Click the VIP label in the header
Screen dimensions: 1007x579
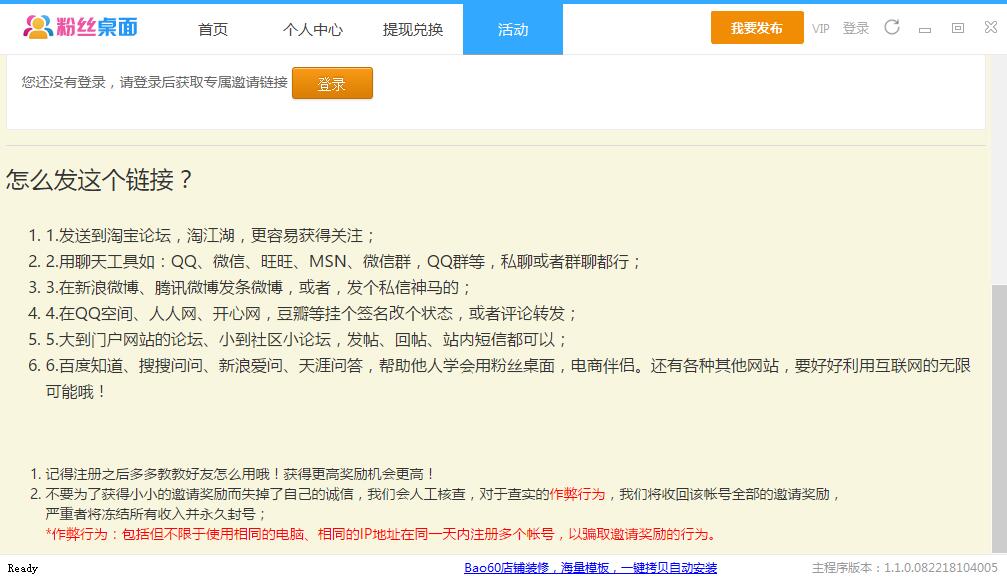(x=821, y=29)
